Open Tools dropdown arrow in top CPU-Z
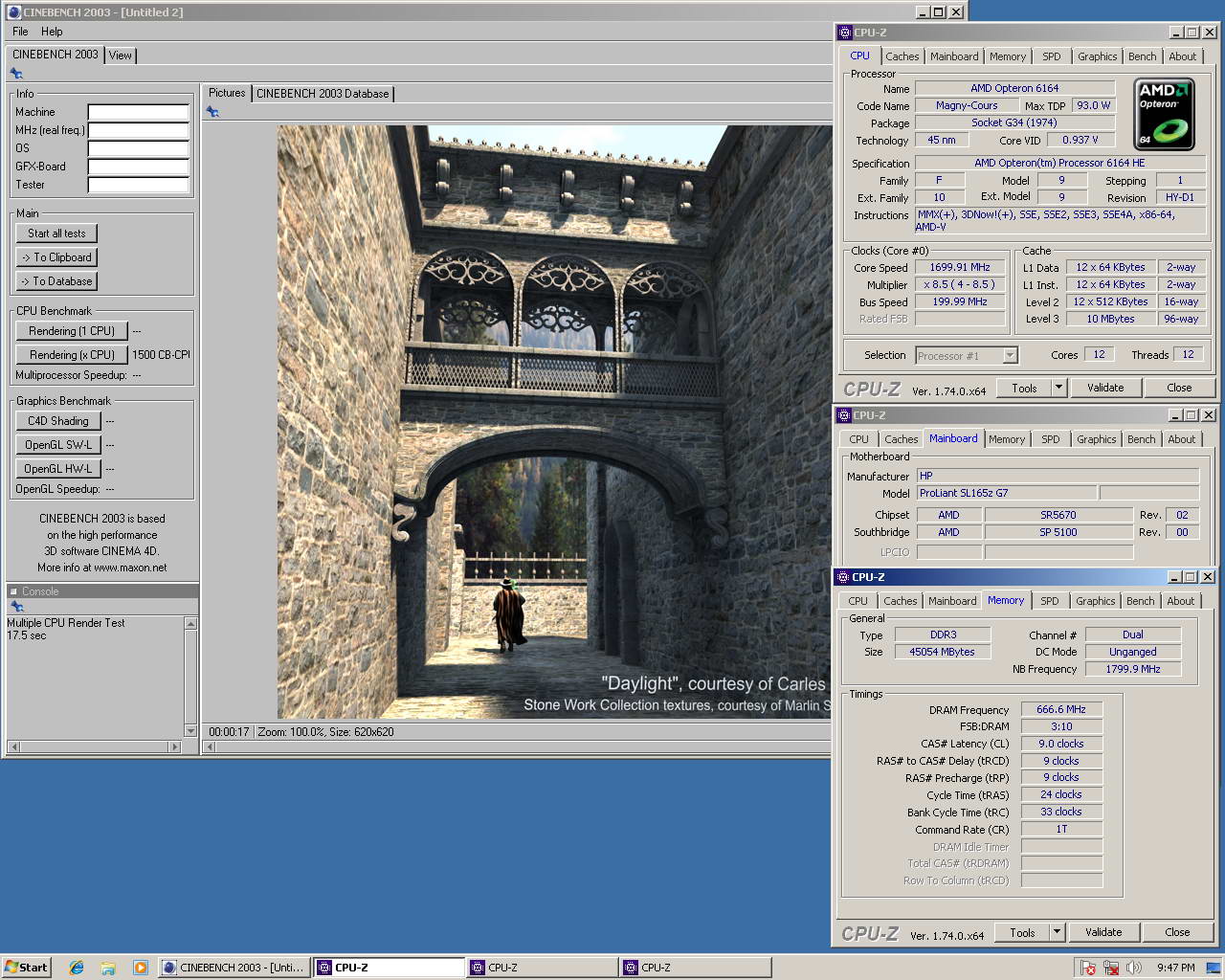 (1058, 388)
